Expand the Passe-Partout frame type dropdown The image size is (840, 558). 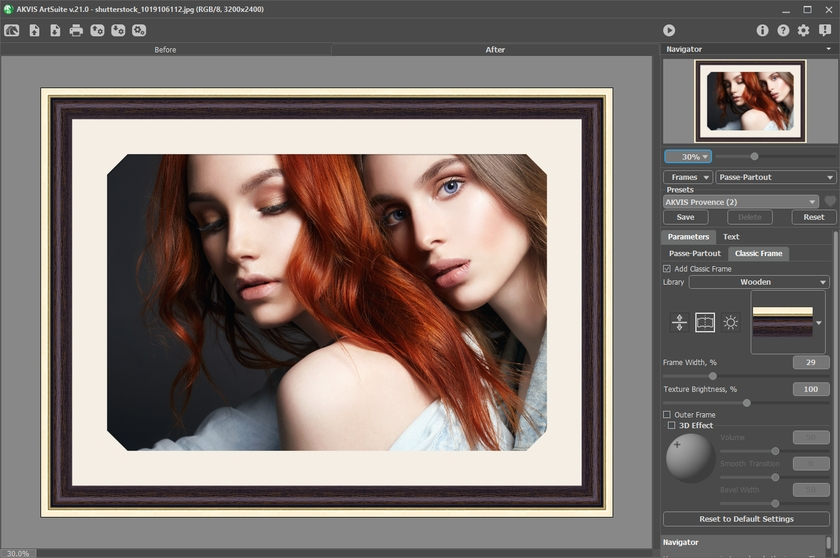coord(775,177)
